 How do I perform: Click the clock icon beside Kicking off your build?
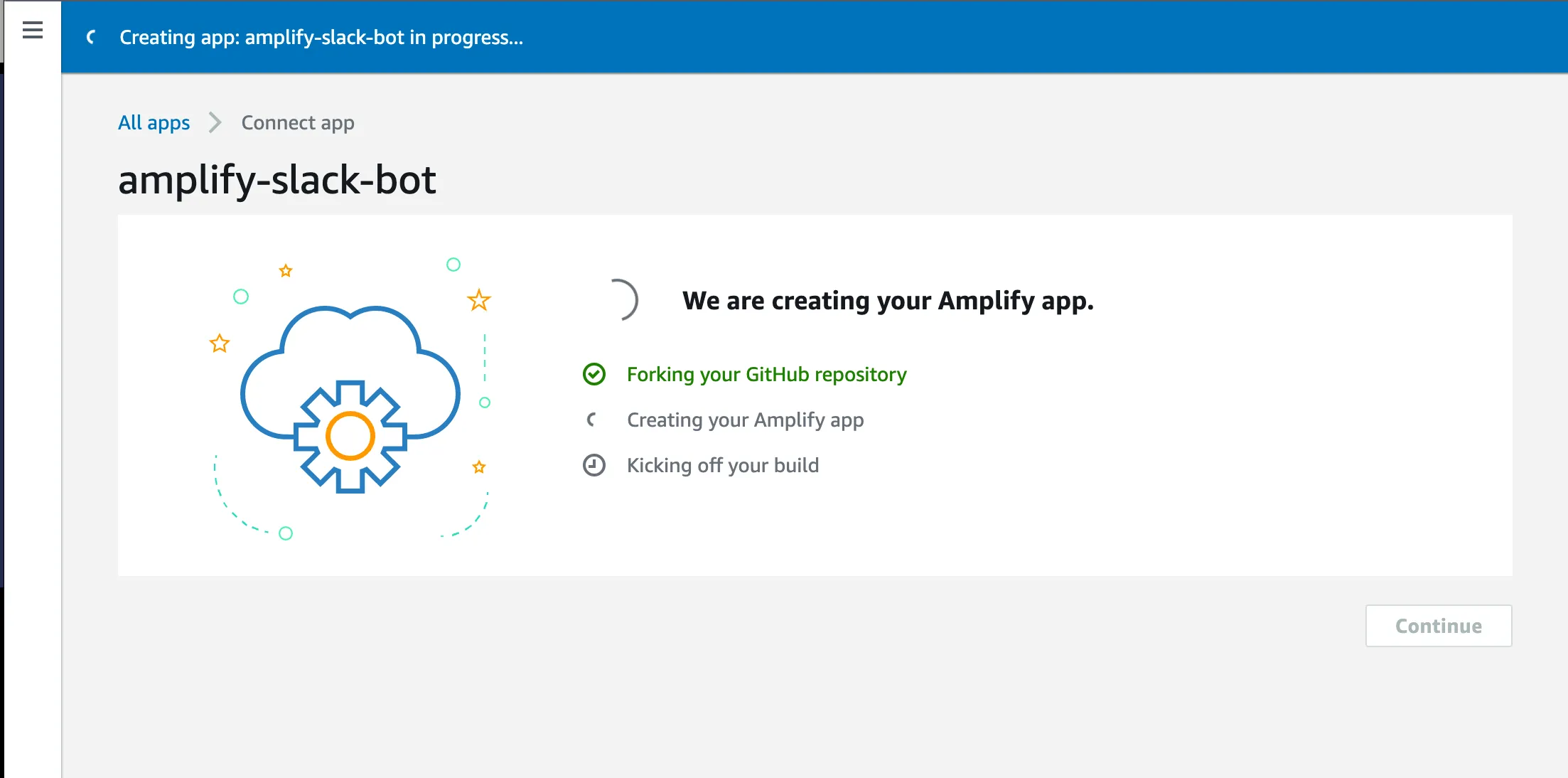[594, 465]
